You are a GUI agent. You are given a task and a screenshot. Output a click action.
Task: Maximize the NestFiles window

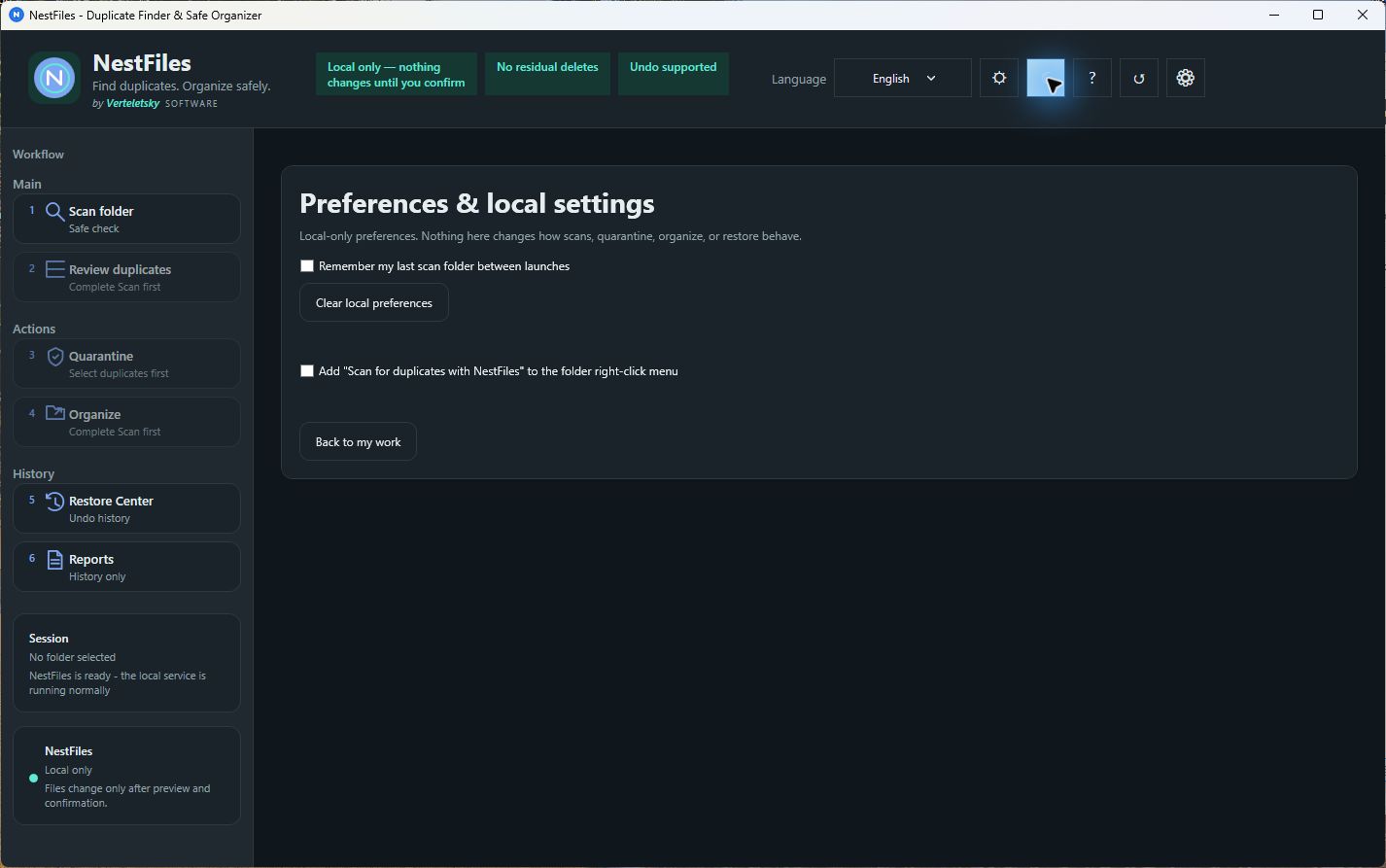pyautogui.click(x=1318, y=15)
